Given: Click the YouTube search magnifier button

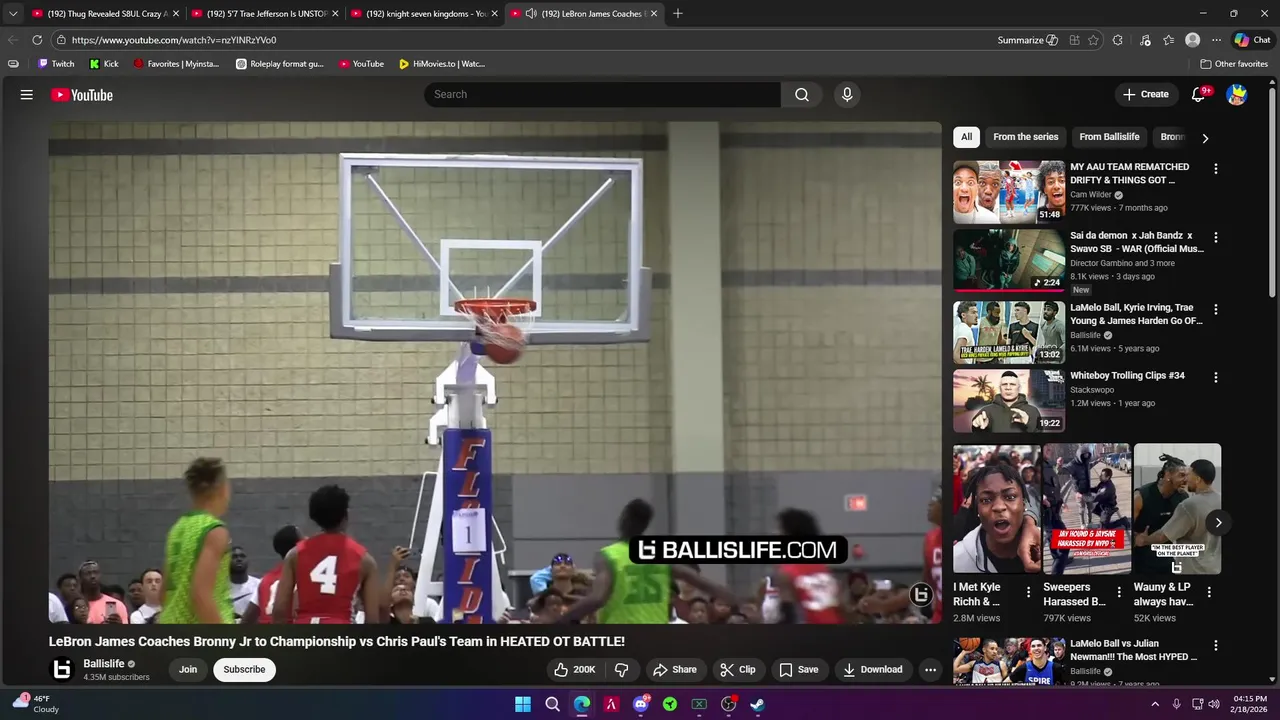Looking at the screenshot, I should pos(802,95).
